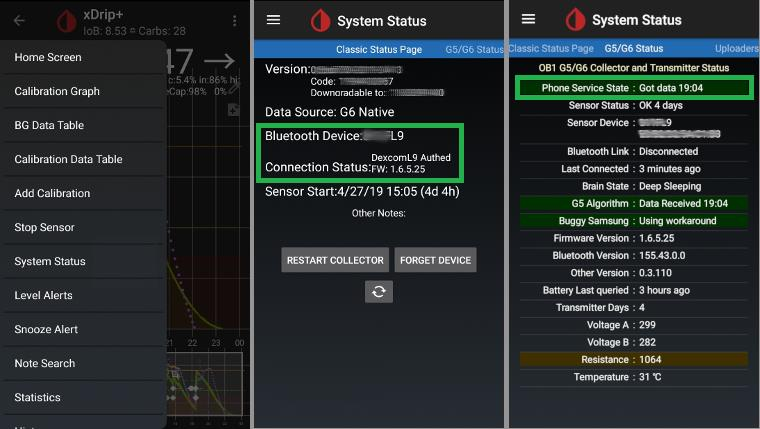Tap blood drop logo in right System Status header
Viewport: 760px width, 429px height.
pyautogui.click(x=575, y=20)
